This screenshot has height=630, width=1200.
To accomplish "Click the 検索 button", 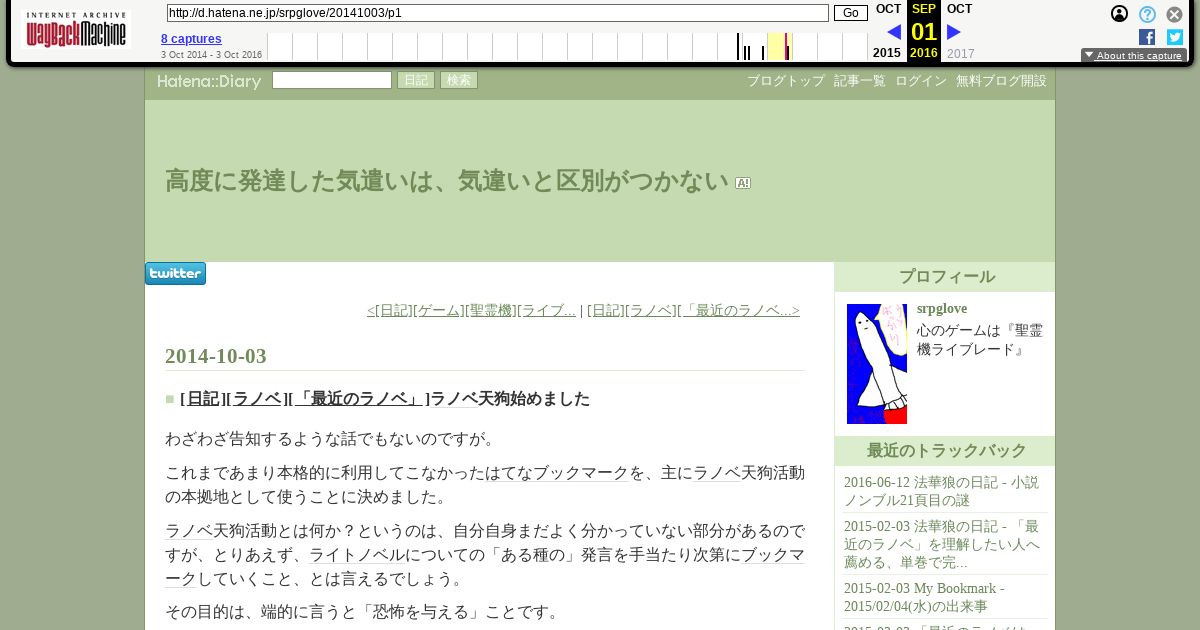I will click(459, 80).
